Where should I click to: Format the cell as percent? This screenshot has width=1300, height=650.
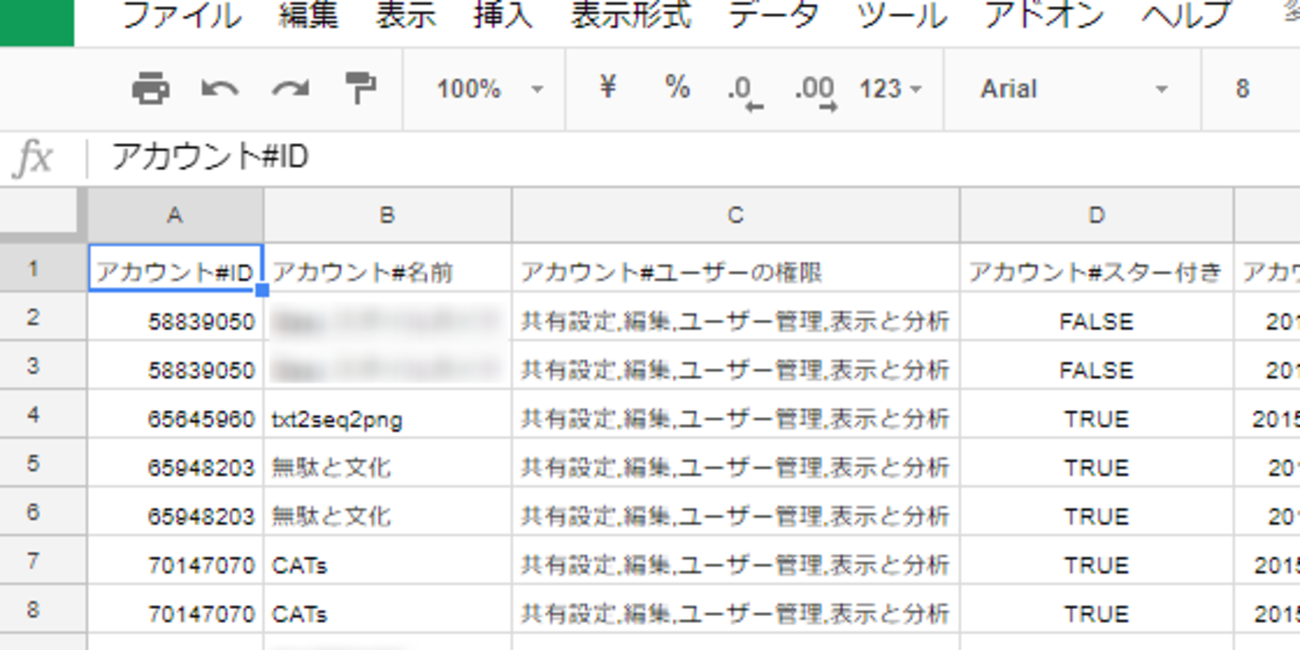pos(677,88)
